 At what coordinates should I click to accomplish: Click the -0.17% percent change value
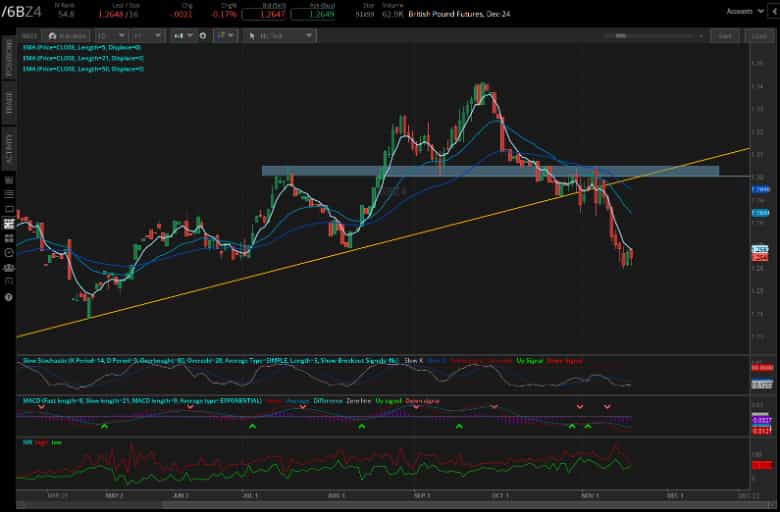coord(224,14)
